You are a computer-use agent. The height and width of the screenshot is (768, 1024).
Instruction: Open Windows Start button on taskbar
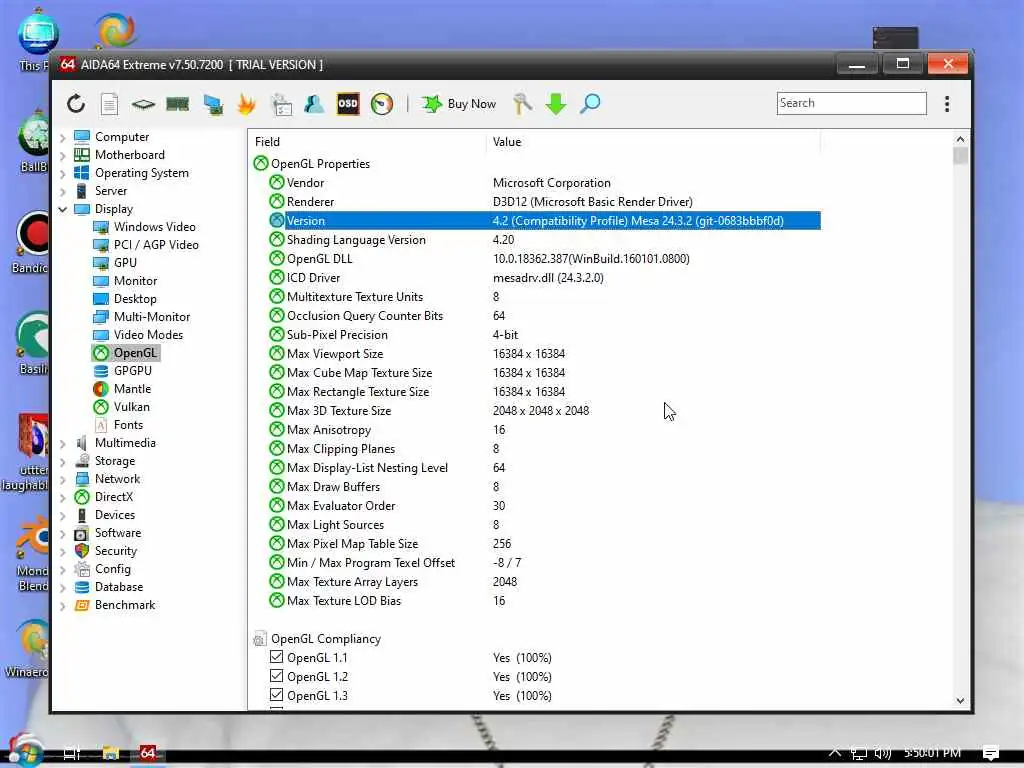[25, 751]
